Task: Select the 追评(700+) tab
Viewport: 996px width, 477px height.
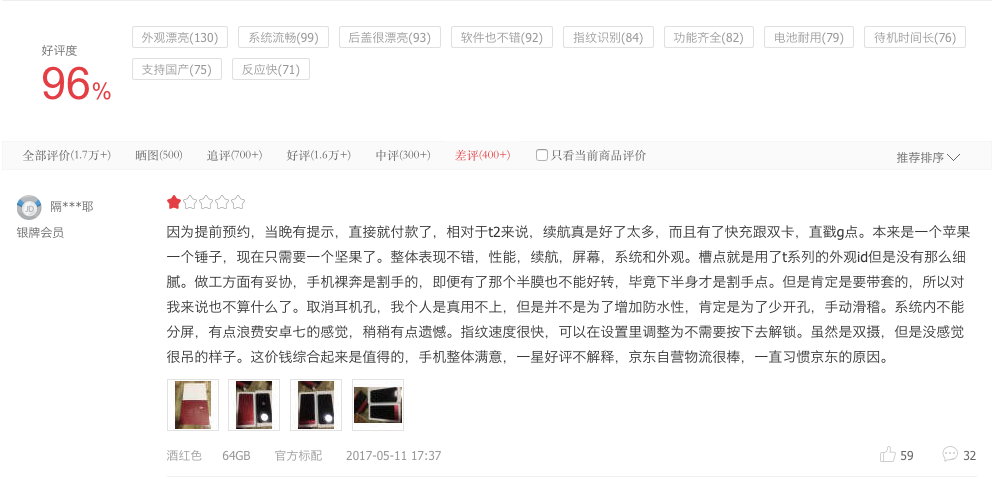Action: click(234, 155)
